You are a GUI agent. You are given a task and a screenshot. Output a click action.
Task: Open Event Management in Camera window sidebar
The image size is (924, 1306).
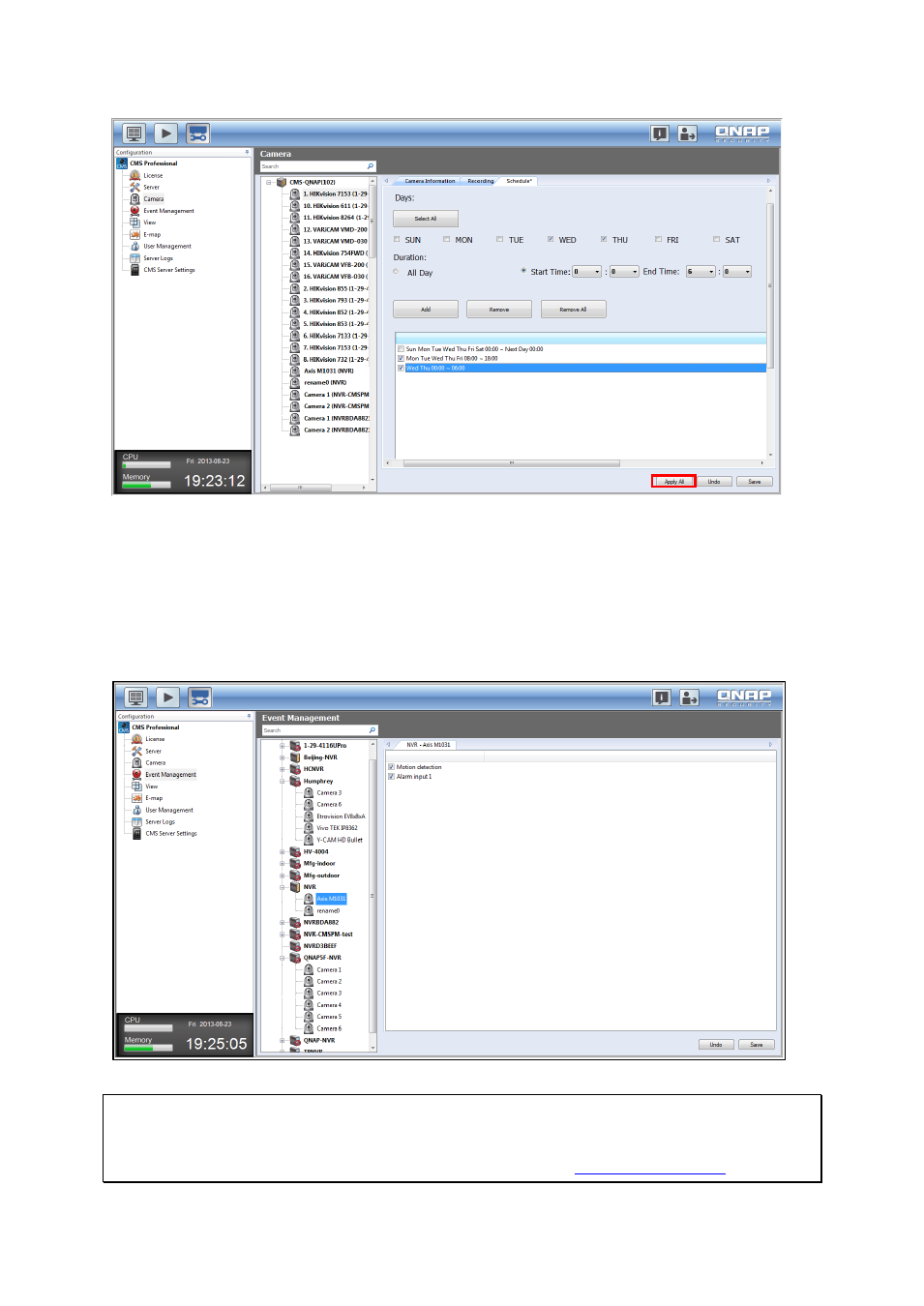[x=168, y=211]
